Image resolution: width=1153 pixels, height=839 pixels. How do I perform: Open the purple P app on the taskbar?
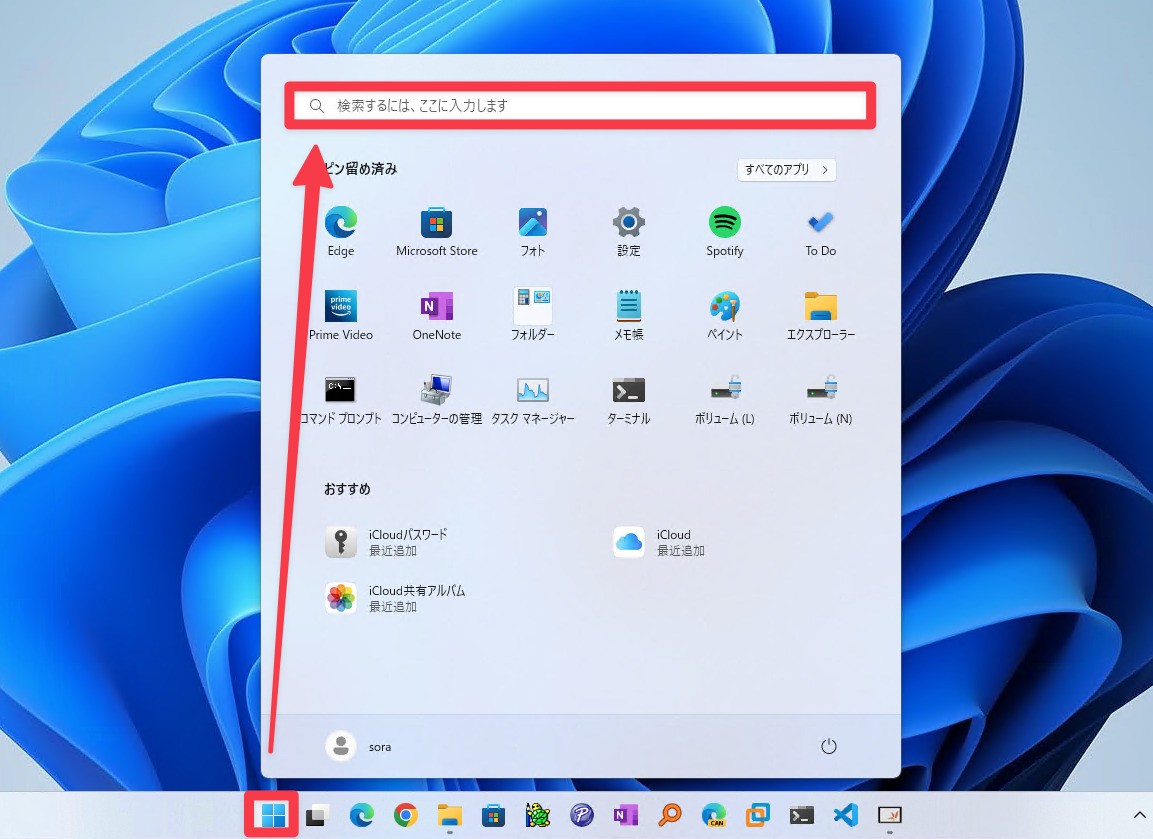pyautogui.click(x=582, y=815)
